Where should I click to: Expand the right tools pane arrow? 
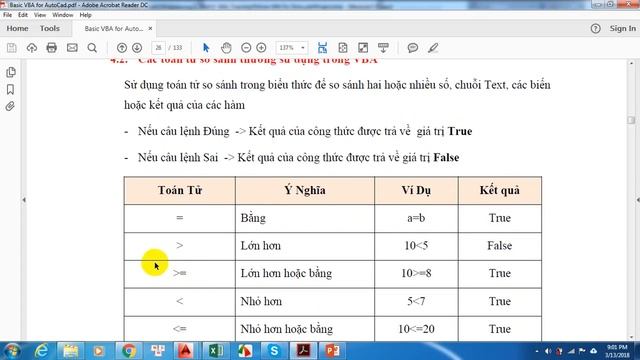pyautogui.click(x=638, y=200)
